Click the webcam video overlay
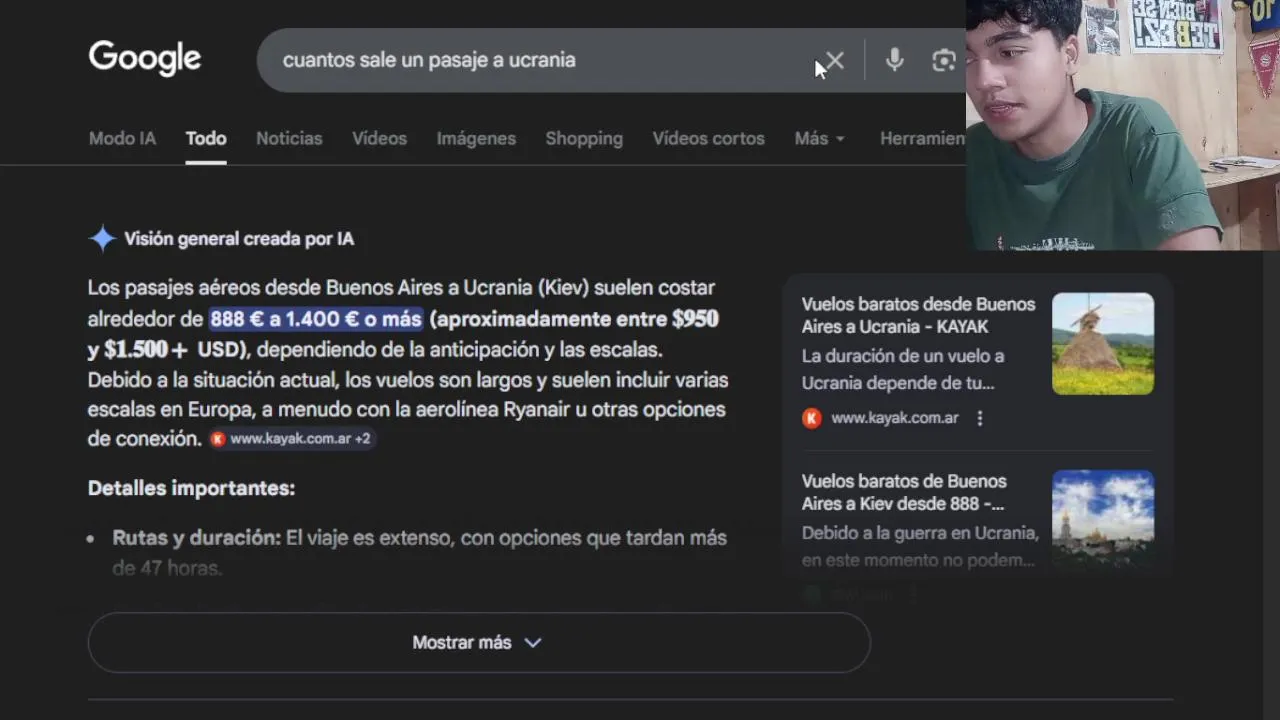This screenshot has height=720, width=1280. [x=1123, y=125]
